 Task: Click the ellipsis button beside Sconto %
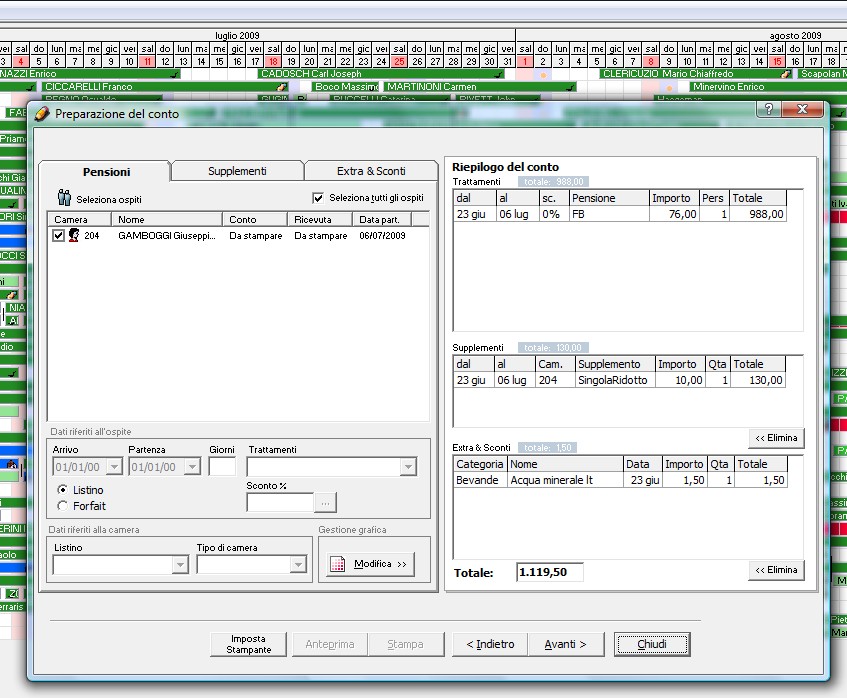(x=325, y=502)
